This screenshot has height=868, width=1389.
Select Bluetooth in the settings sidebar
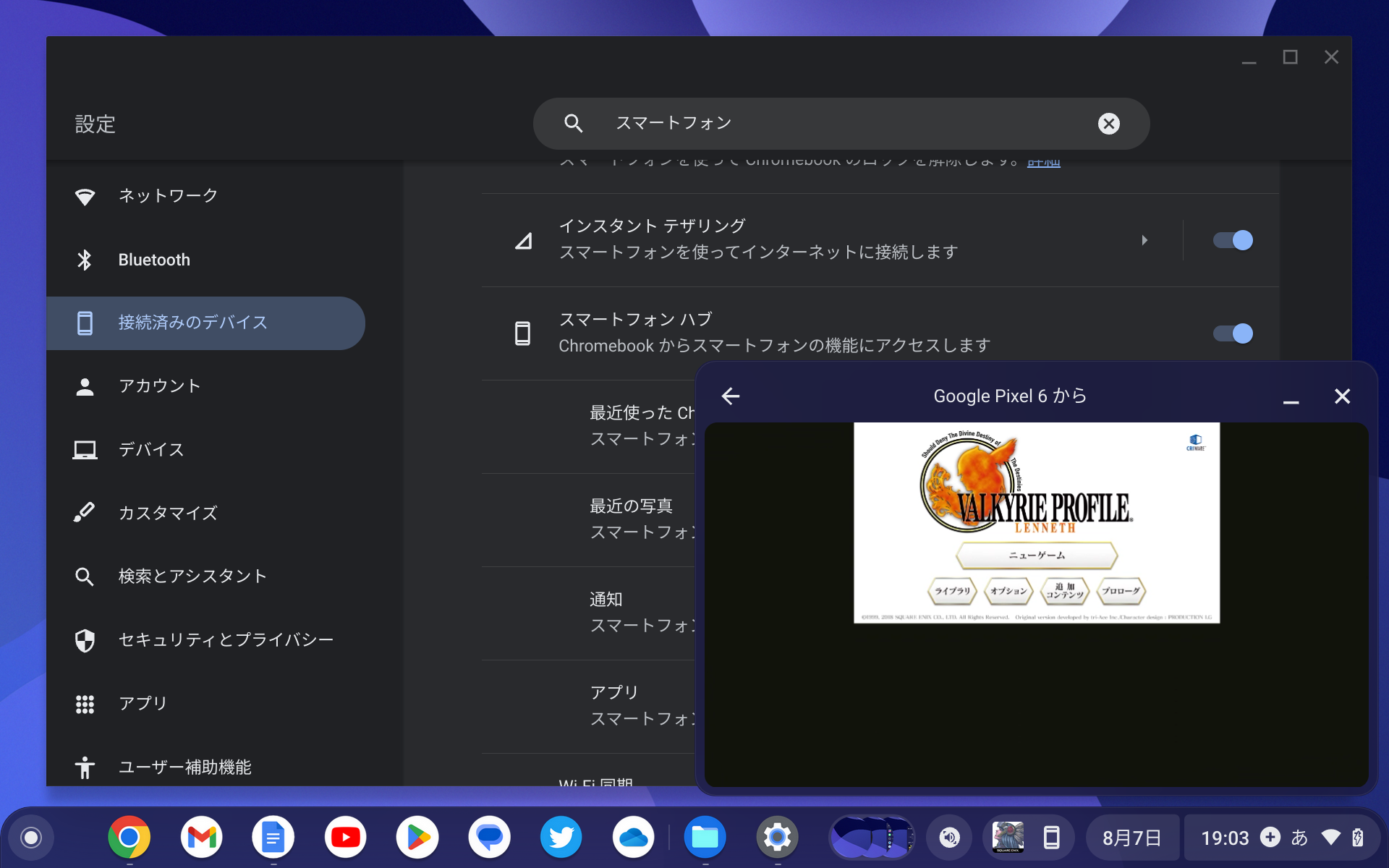[x=154, y=259]
